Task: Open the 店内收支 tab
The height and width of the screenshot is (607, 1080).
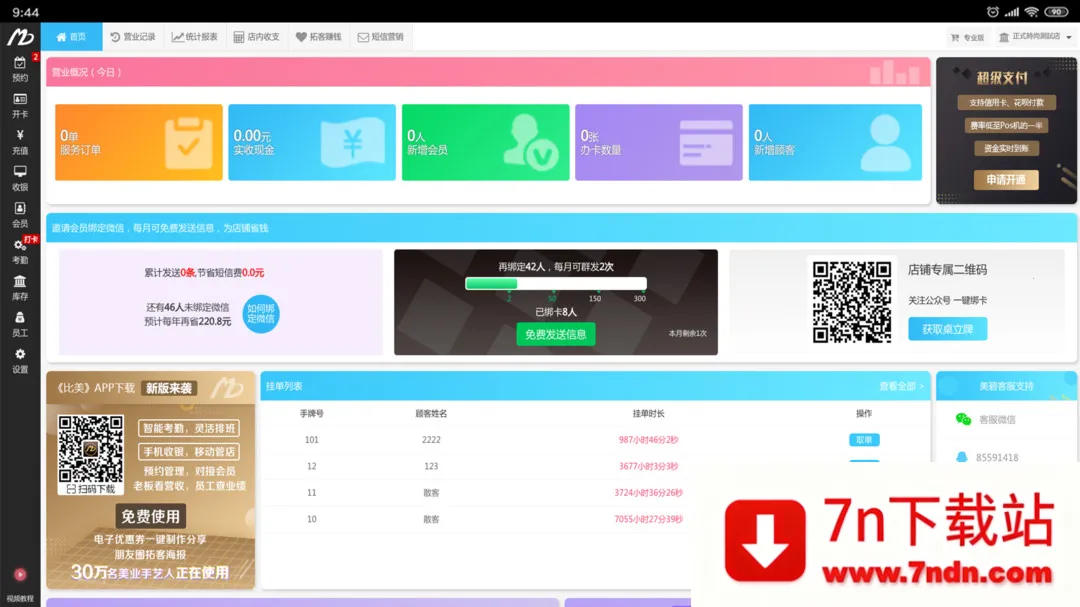Action: pos(256,37)
